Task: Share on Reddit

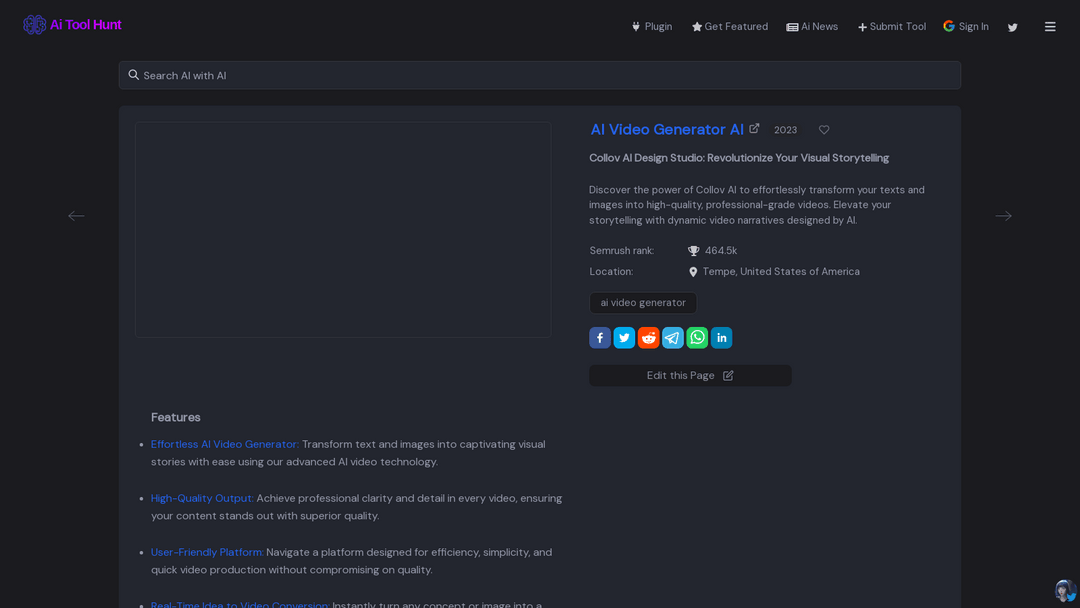Action: (x=648, y=338)
